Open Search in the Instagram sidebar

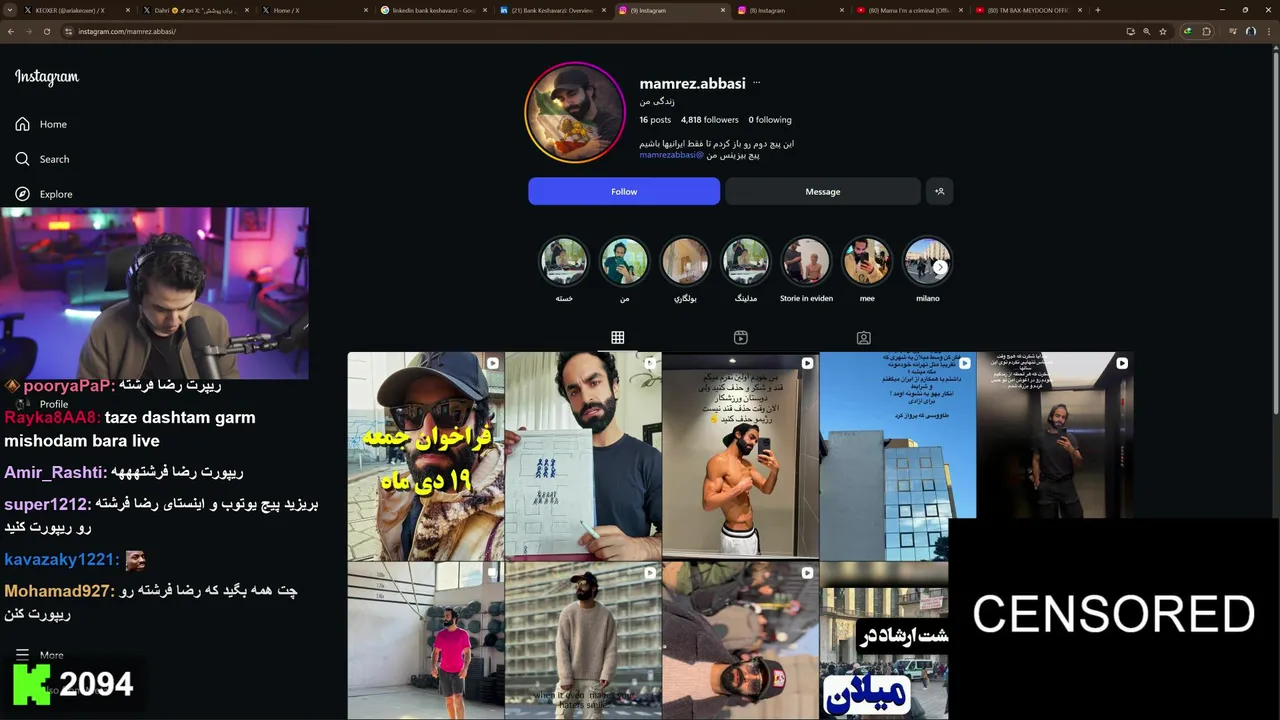point(42,159)
